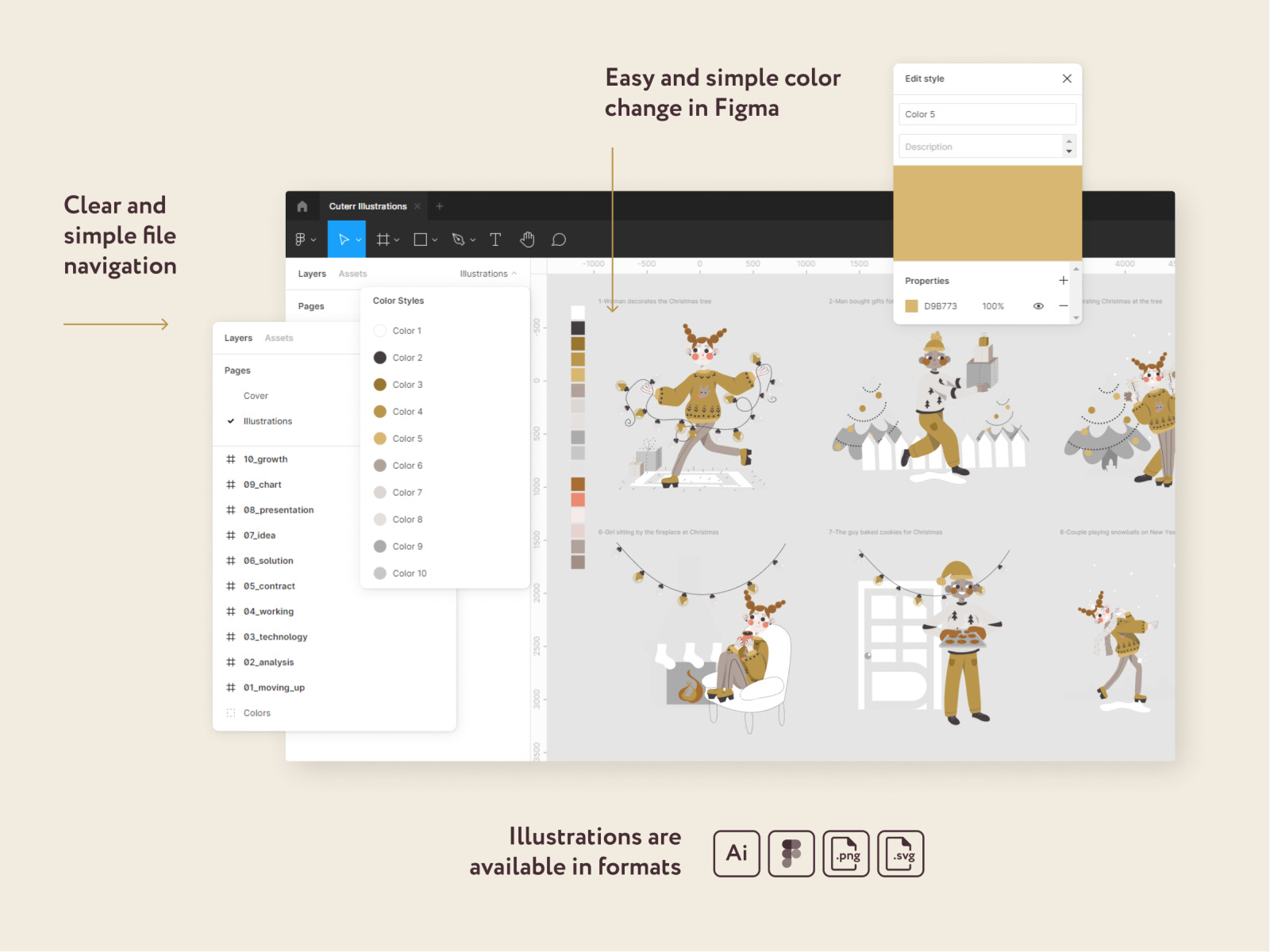The image size is (1270, 952).
Task: Open the Cuterr Illustrations file tab
Action: click(x=368, y=206)
